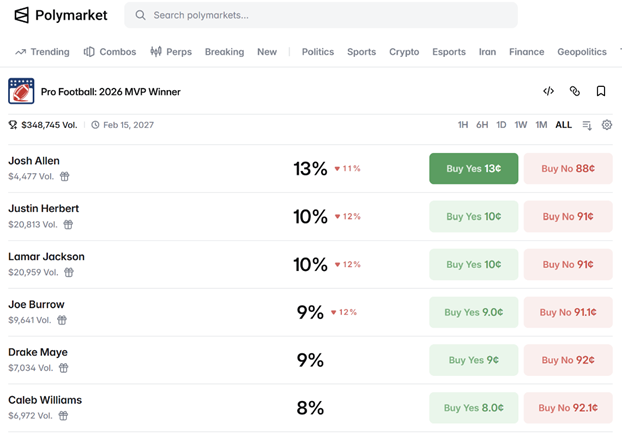Select the 6H time range

point(482,125)
